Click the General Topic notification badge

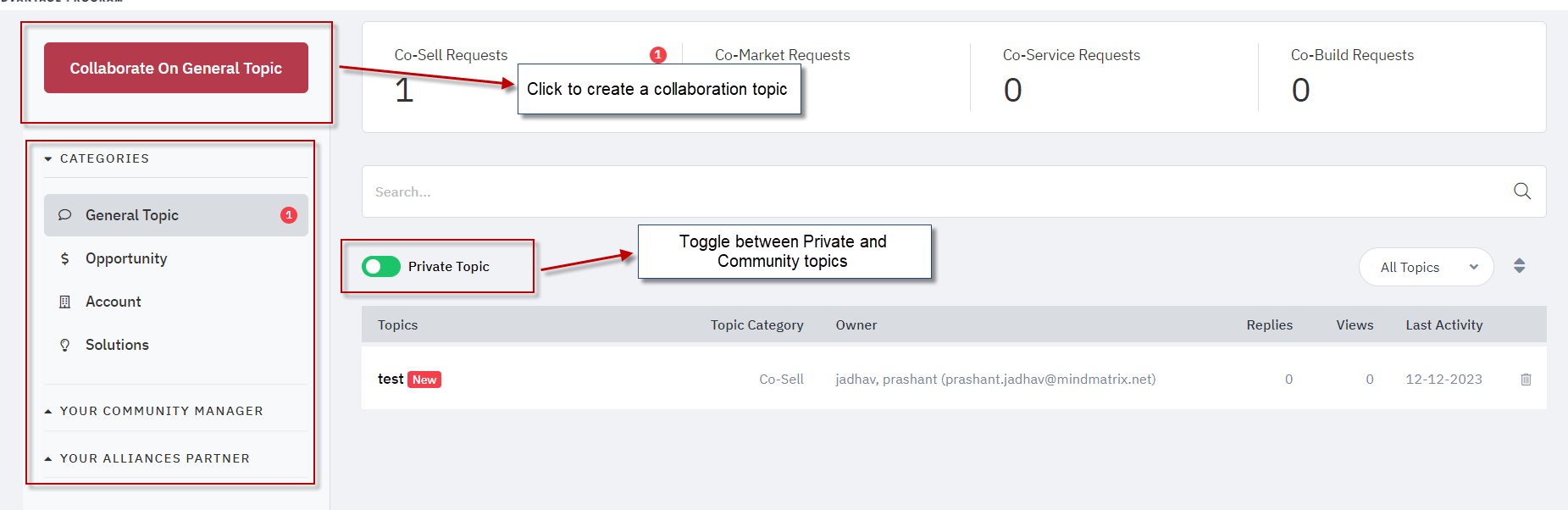pos(289,215)
